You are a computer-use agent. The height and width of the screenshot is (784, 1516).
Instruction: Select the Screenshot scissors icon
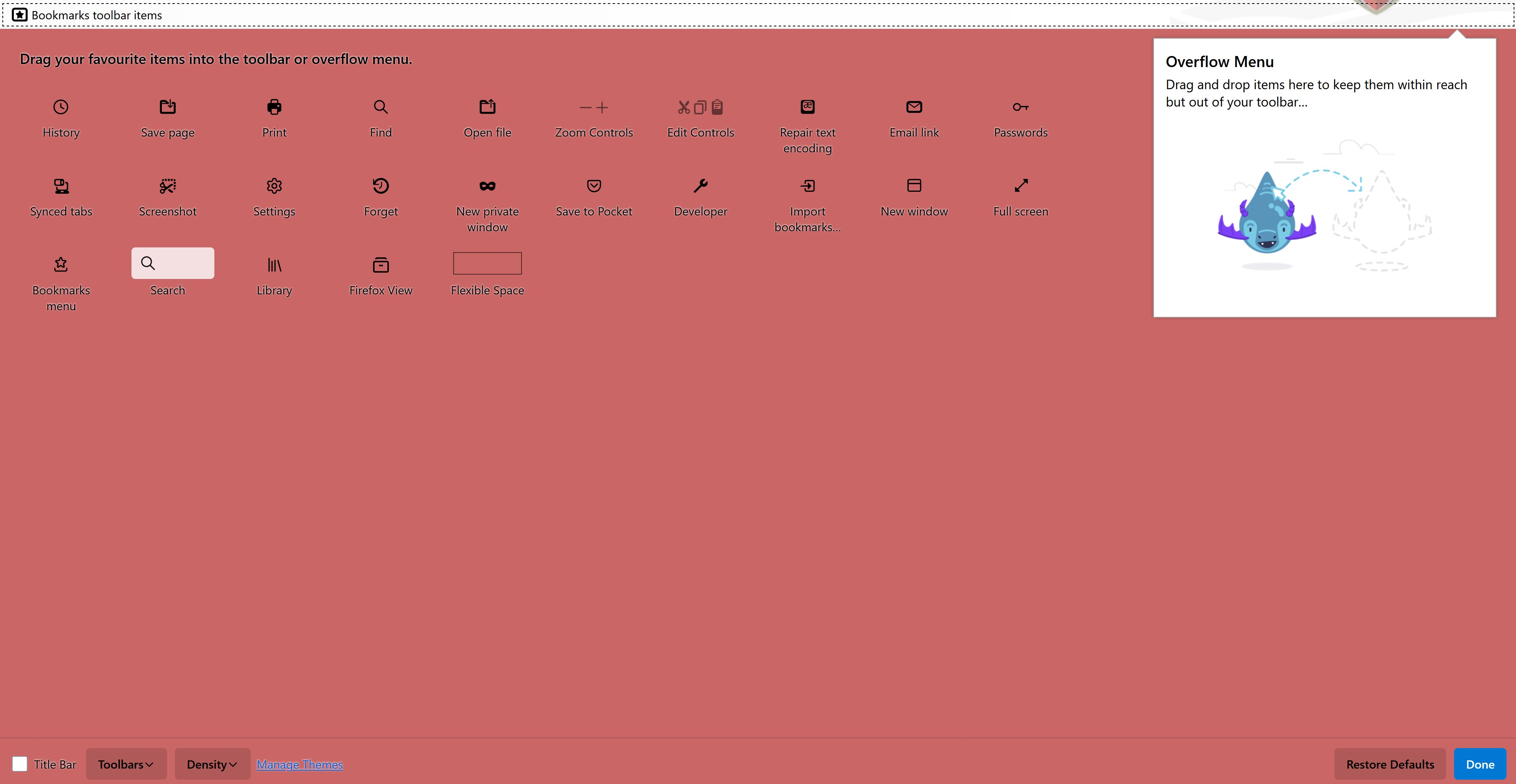(x=168, y=186)
